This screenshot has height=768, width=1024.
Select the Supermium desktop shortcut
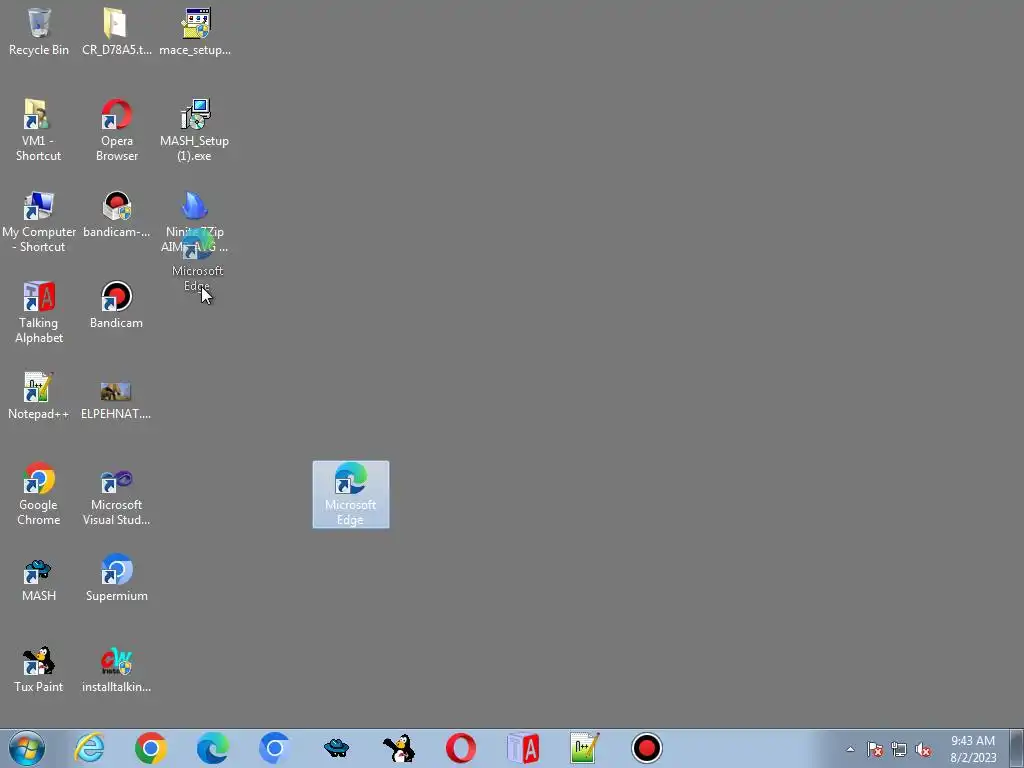pos(116,578)
